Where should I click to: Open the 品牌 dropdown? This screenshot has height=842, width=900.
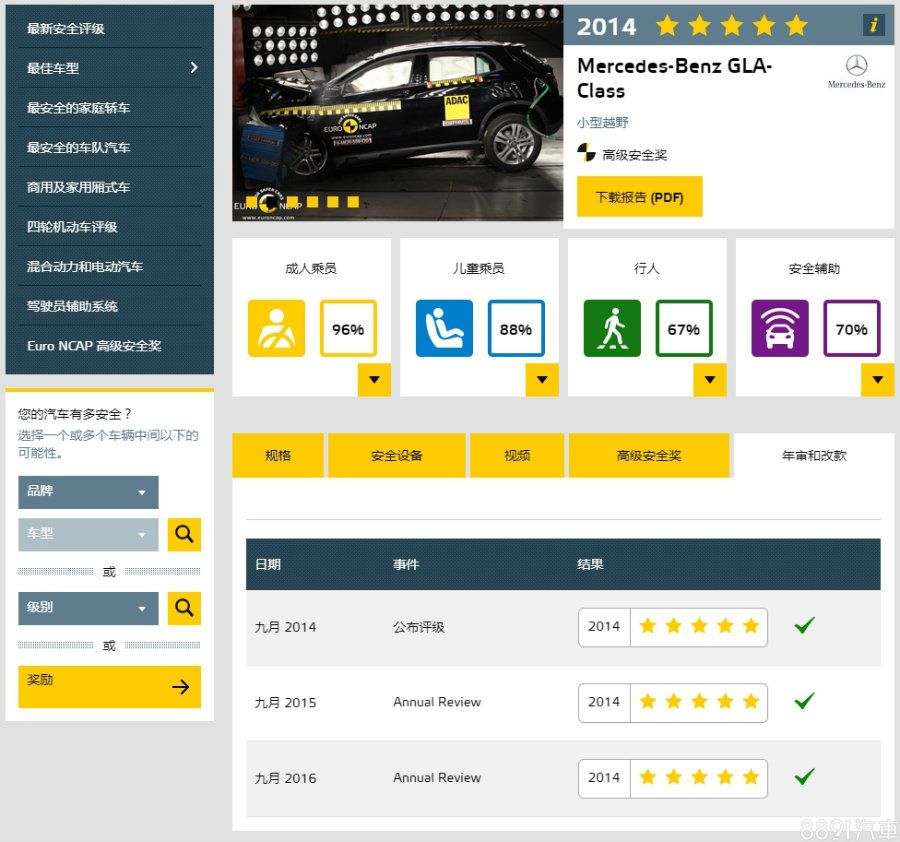pos(88,492)
